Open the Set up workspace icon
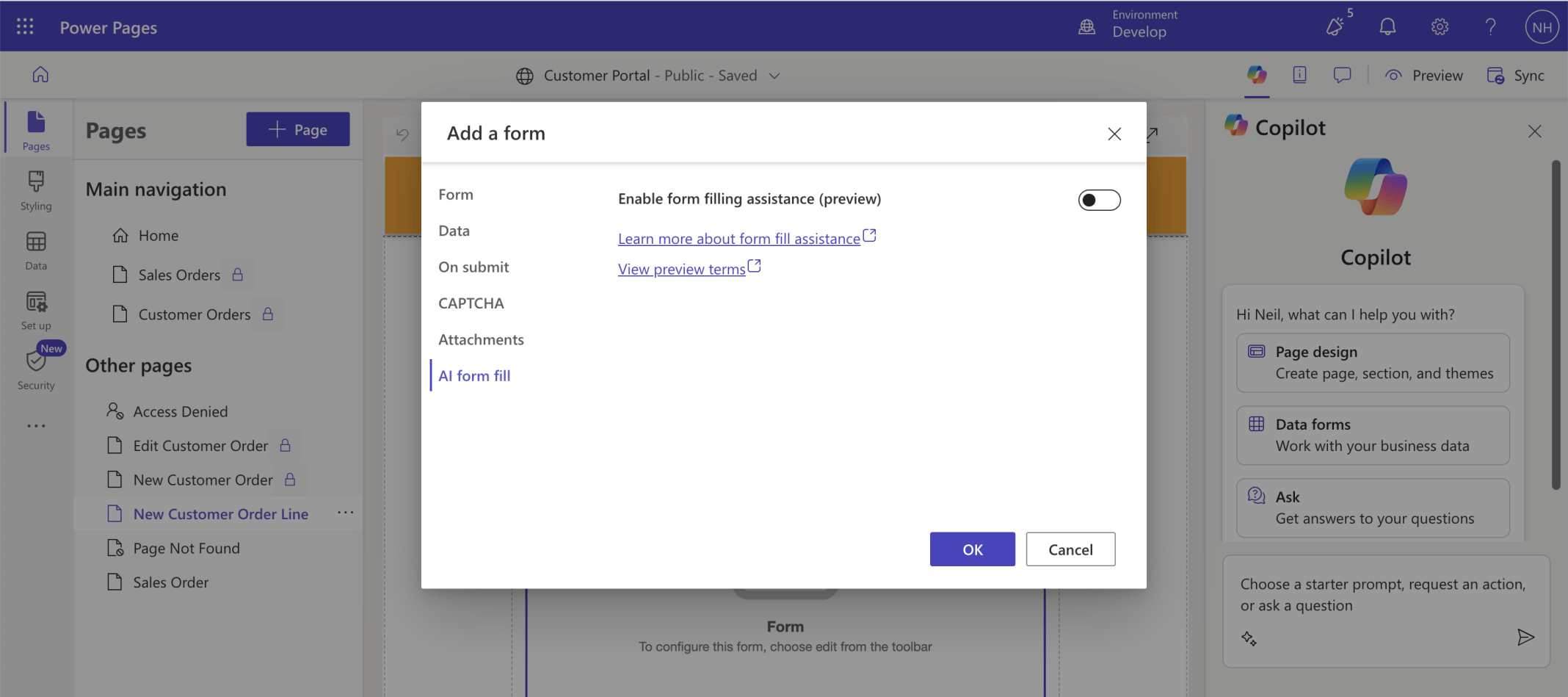 [x=36, y=311]
